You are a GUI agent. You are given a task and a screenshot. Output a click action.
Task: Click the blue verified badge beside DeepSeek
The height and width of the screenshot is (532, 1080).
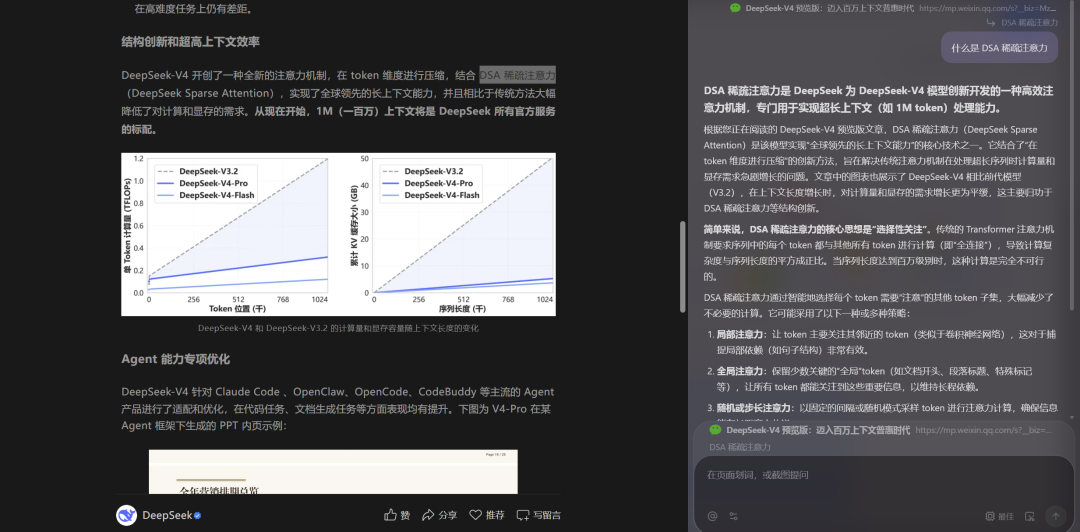tap(198, 515)
